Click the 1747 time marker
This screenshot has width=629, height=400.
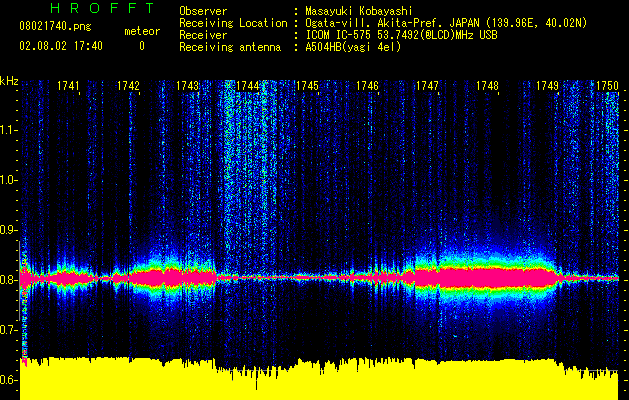tap(427, 86)
